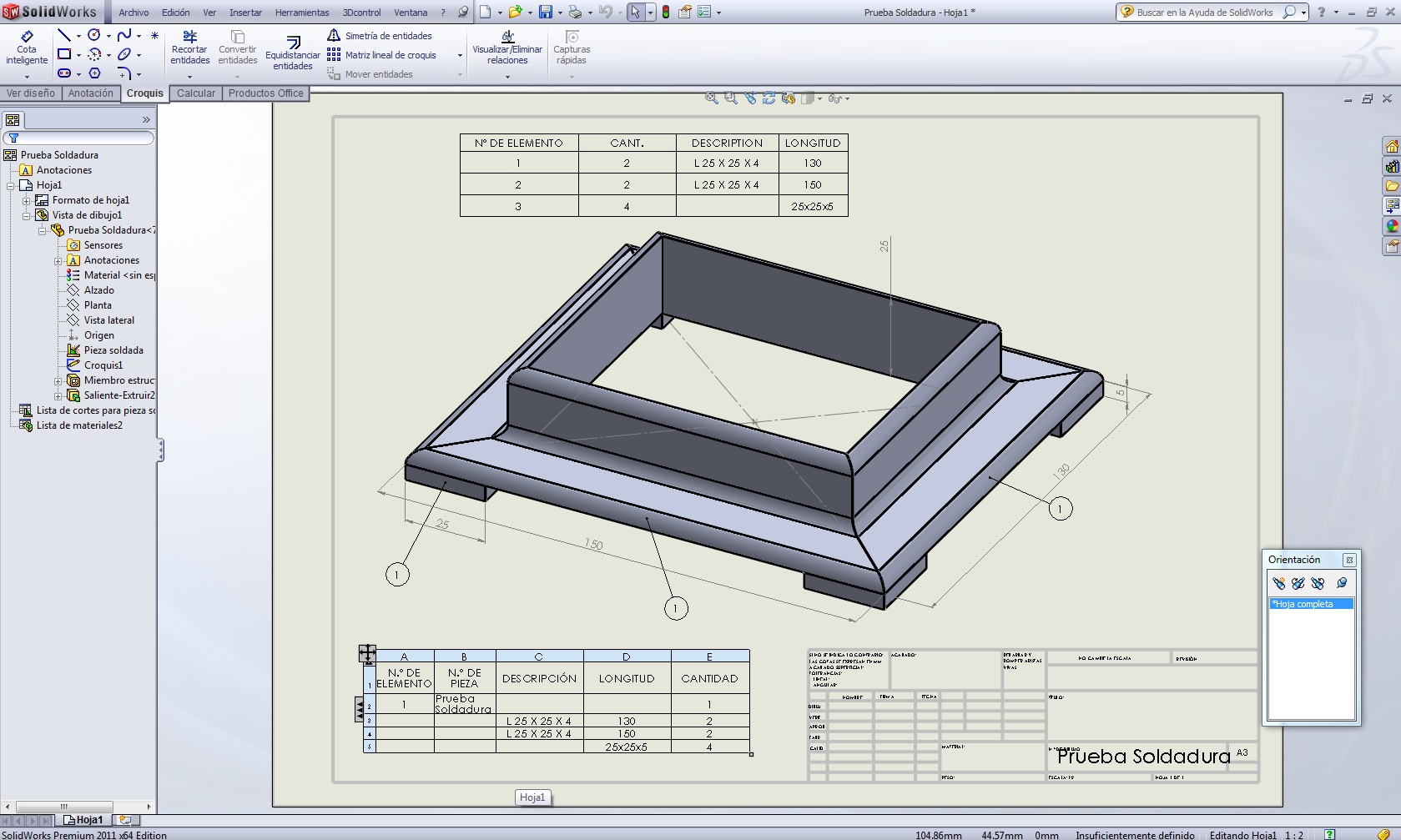Click the Save diskette icon
This screenshot has height=840, width=1401.
coord(546,12)
